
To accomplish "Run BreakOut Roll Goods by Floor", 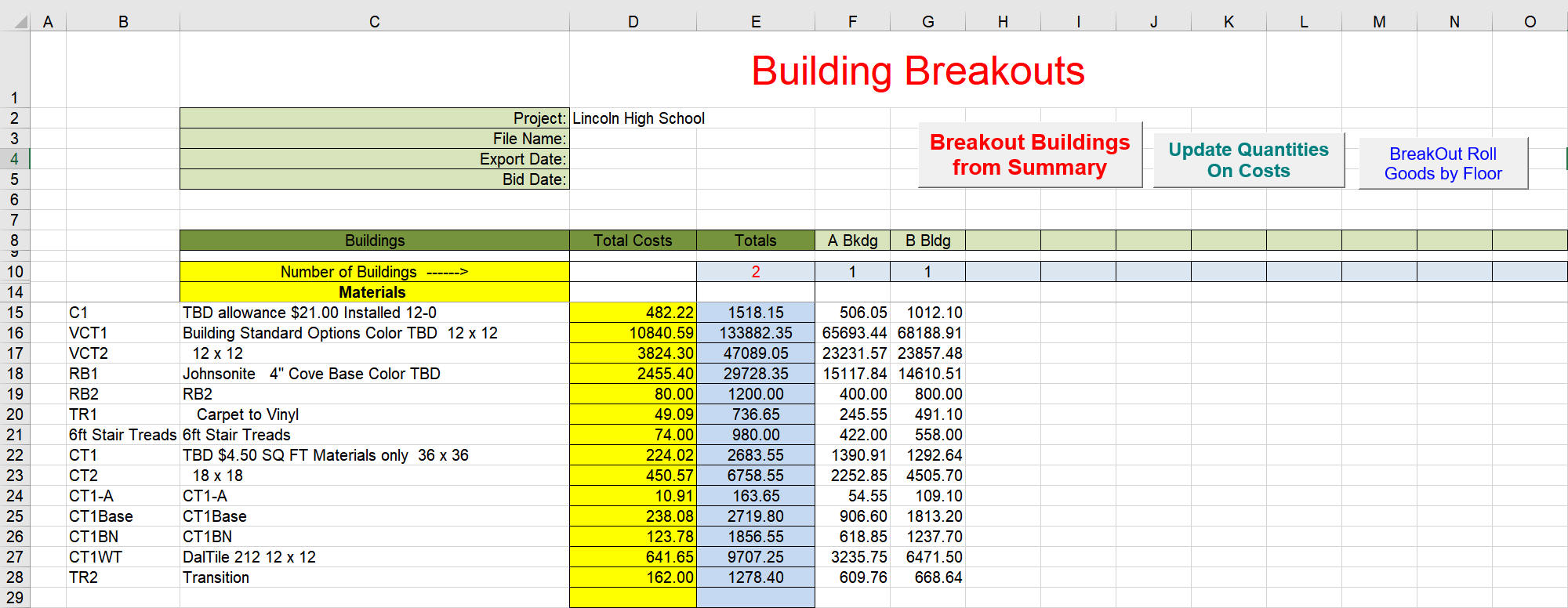I will (x=1443, y=164).
